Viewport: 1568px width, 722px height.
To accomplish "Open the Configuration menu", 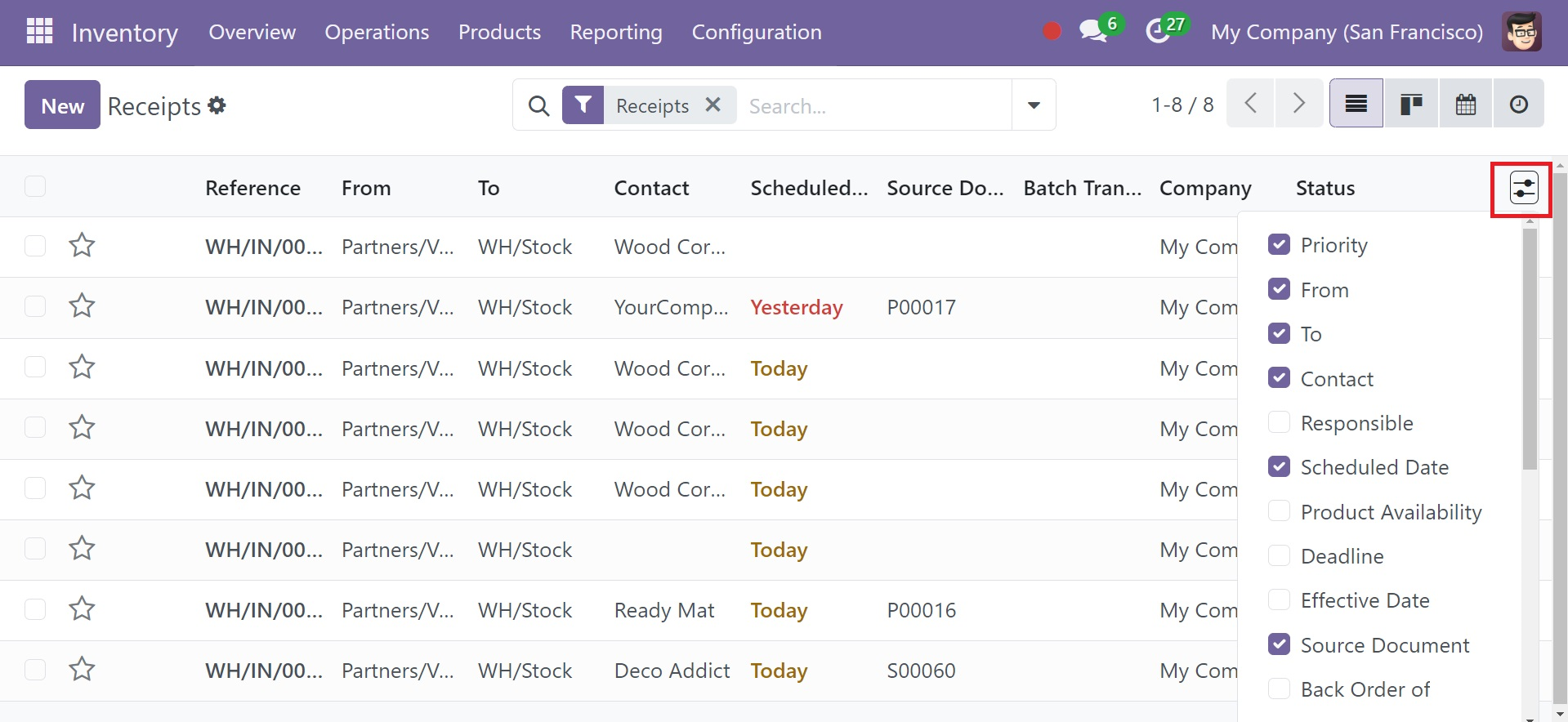I will pos(757,32).
